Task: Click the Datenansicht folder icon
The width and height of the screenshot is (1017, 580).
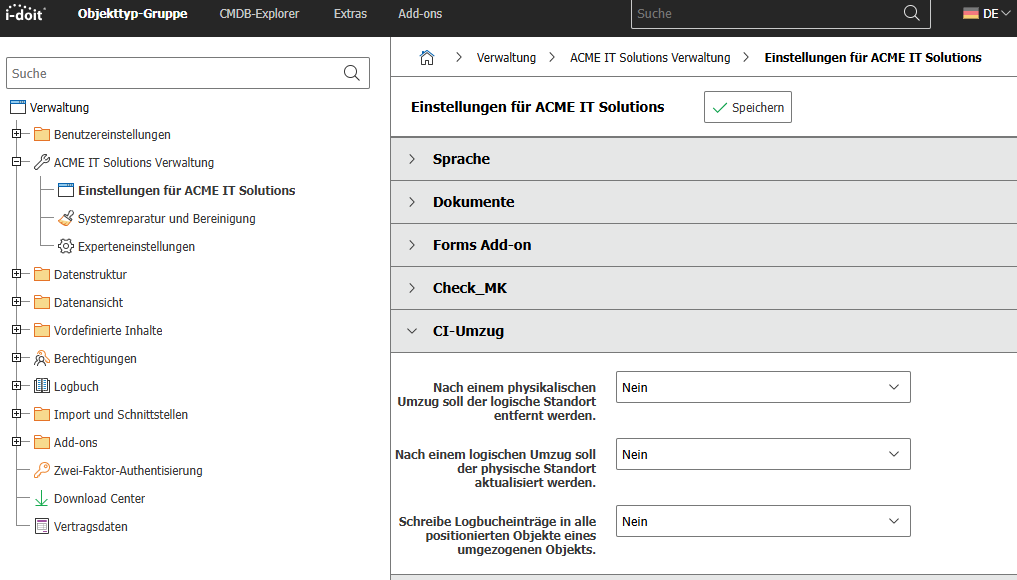Action: tap(42, 302)
